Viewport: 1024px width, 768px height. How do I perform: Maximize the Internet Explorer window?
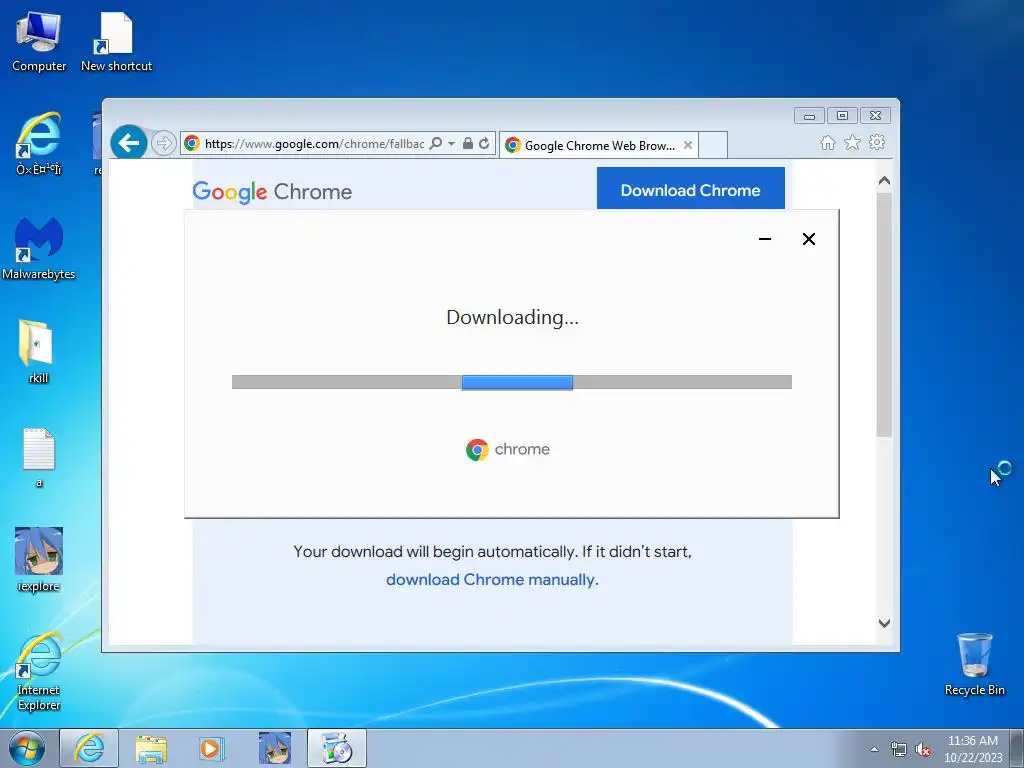pos(842,116)
